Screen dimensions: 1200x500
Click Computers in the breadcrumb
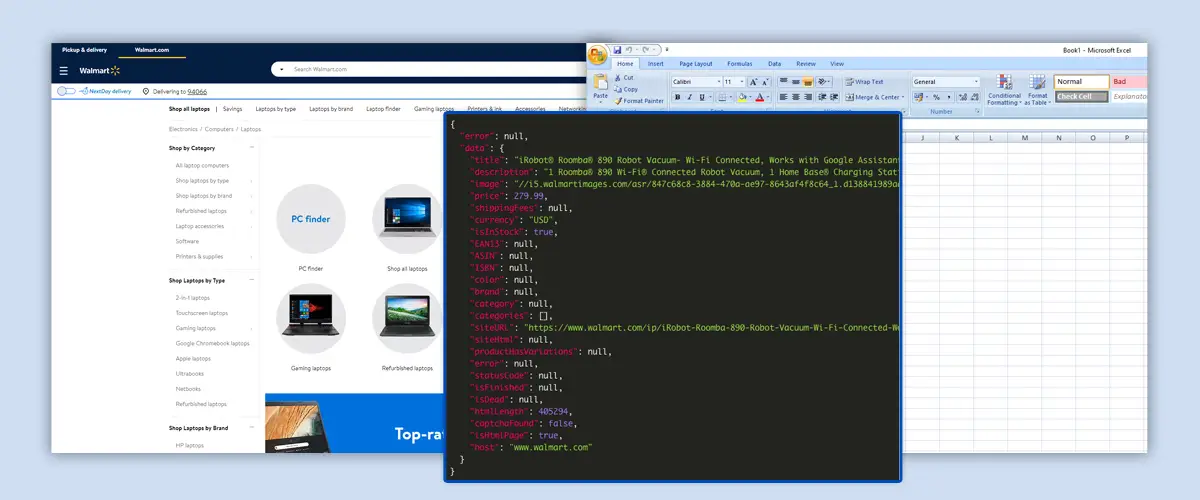(x=219, y=129)
